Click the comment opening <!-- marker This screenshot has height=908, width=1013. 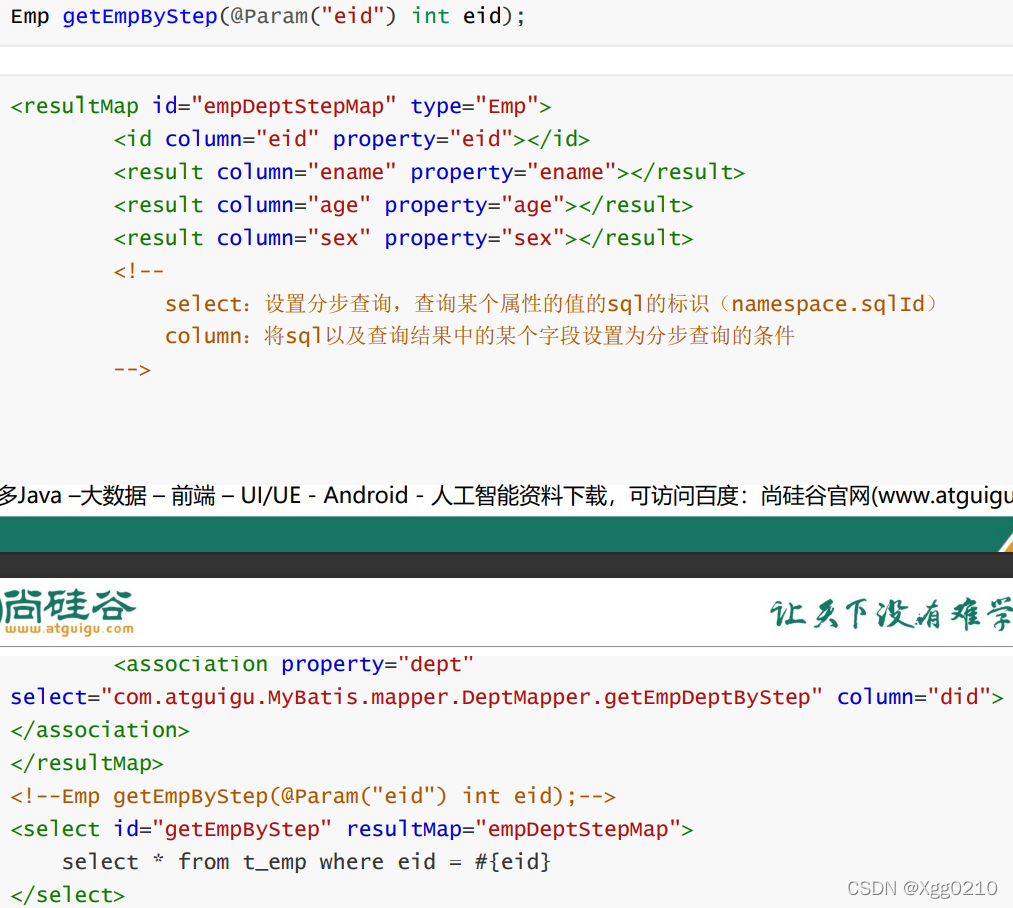(139, 271)
